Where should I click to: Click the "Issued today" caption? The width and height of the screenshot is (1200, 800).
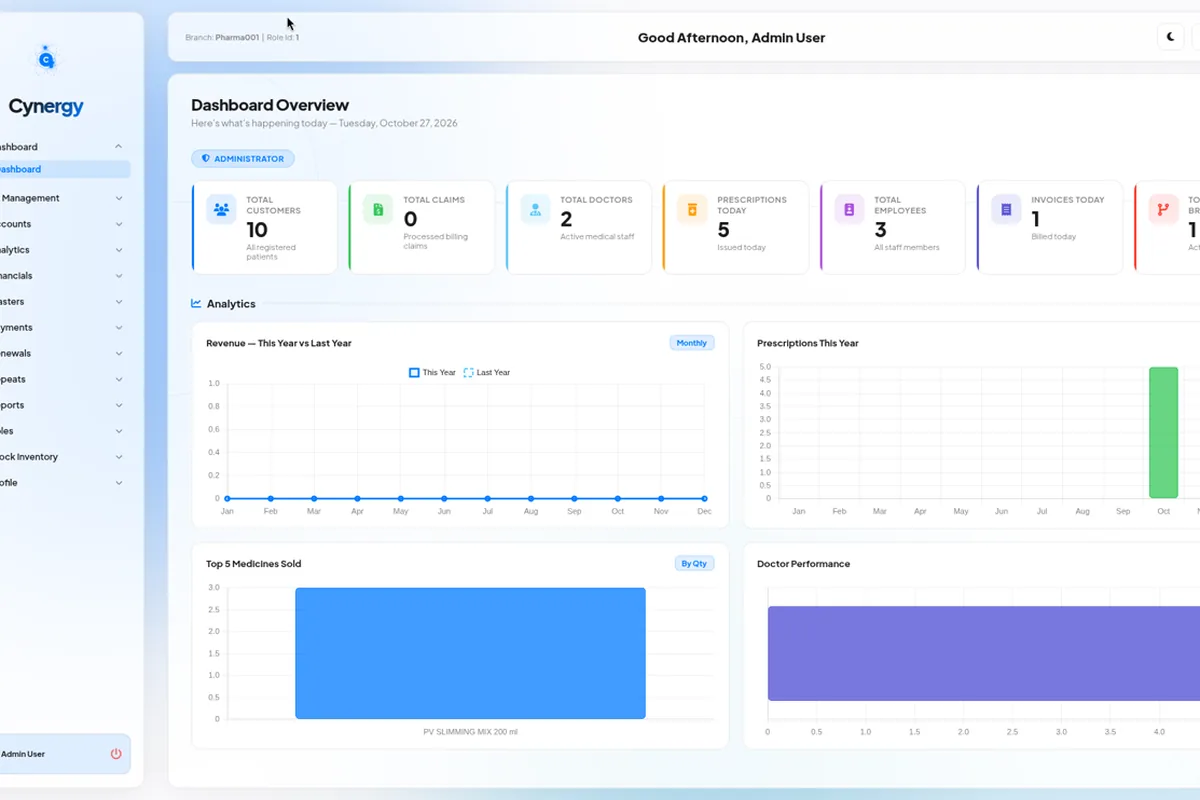click(x=741, y=247)
